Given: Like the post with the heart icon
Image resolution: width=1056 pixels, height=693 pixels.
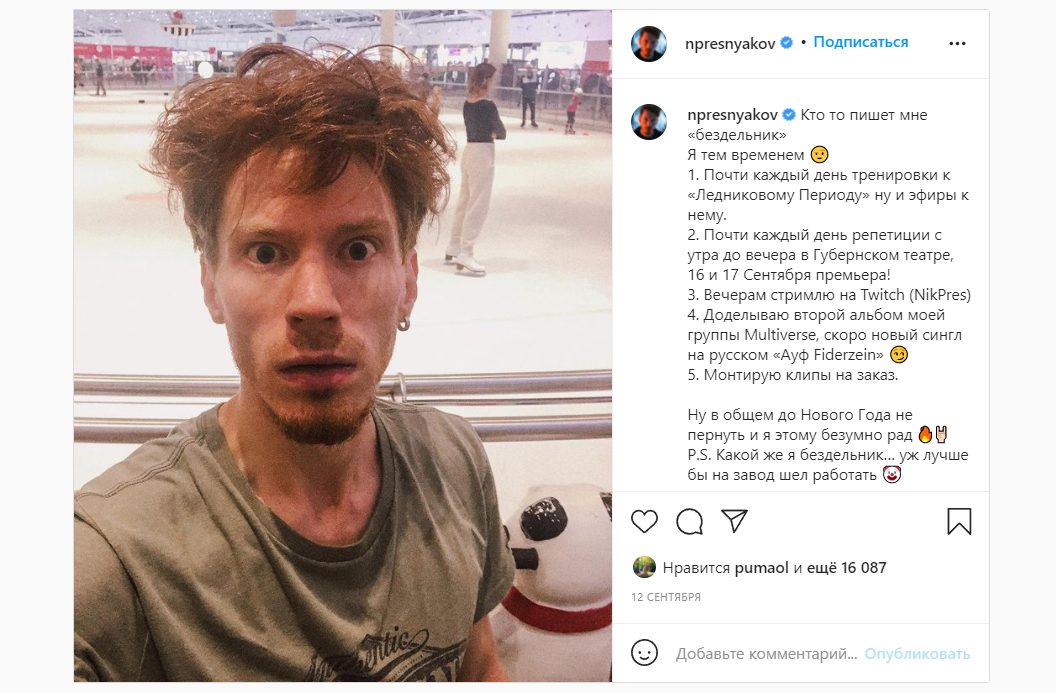Looking at the screenshot, I should (x=644, y=521).
